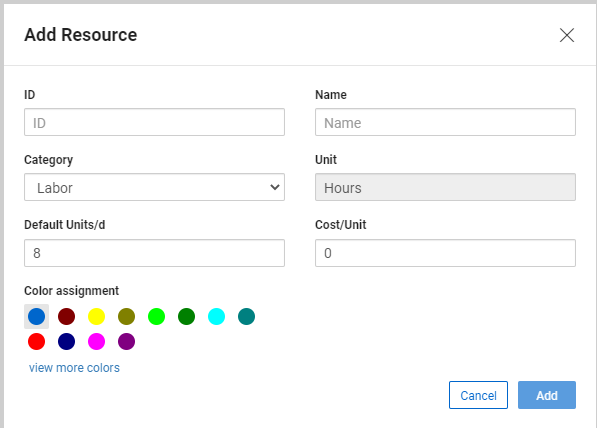Screen dimensions: 597x428
Task: Click the Add button
Action: (x=547, y=395)
